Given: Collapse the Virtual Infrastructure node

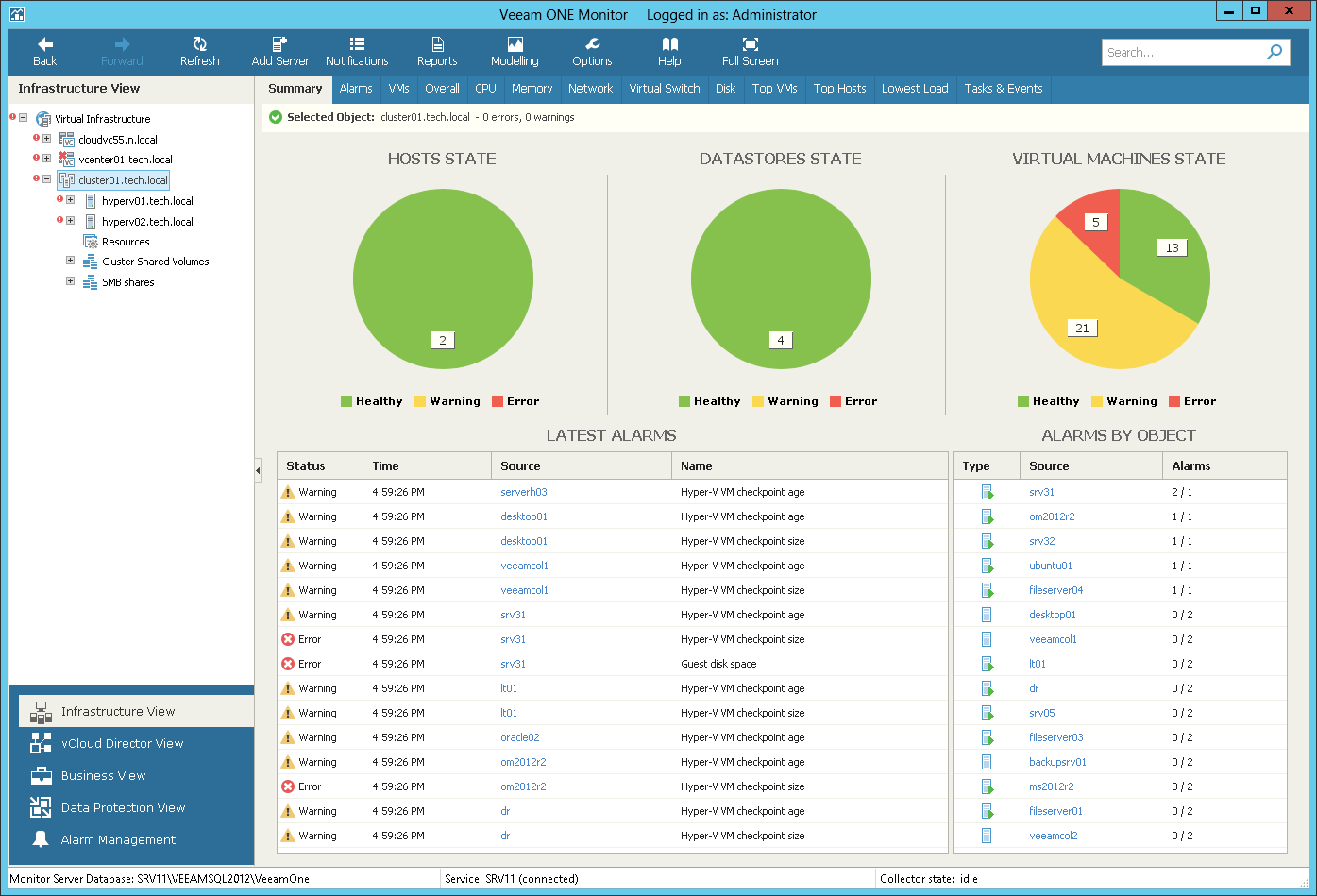Looking at the screenshot, I should point(23,118).
